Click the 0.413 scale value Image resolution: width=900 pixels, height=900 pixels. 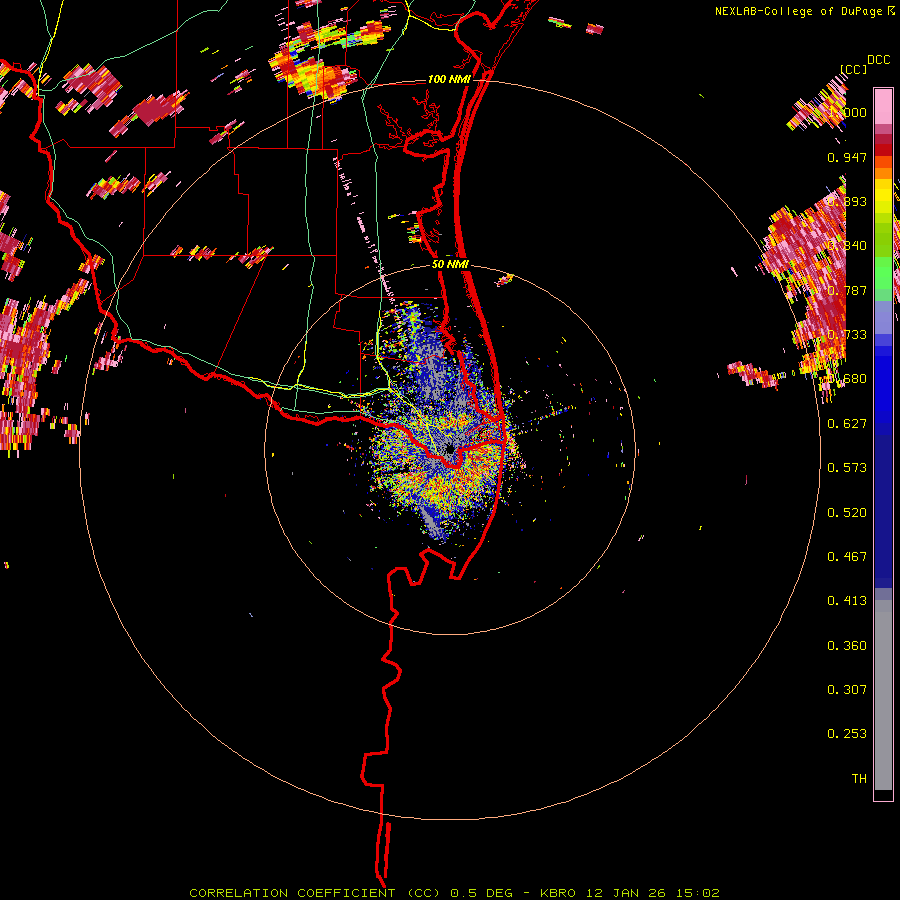pos(847,601)
